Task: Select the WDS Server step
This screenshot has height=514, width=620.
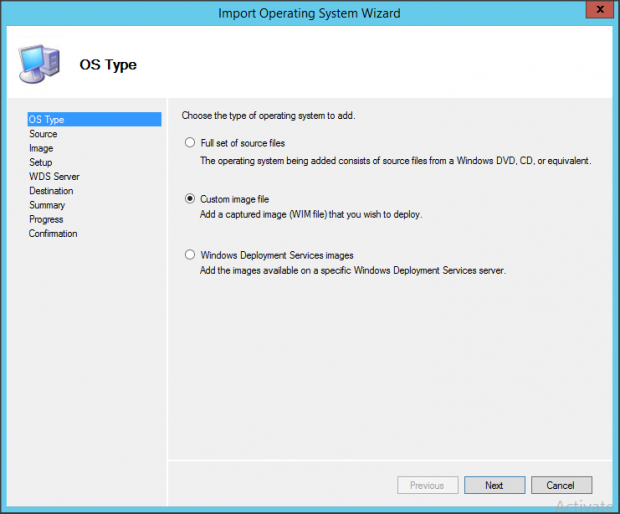Action: [x=54, y=177]
